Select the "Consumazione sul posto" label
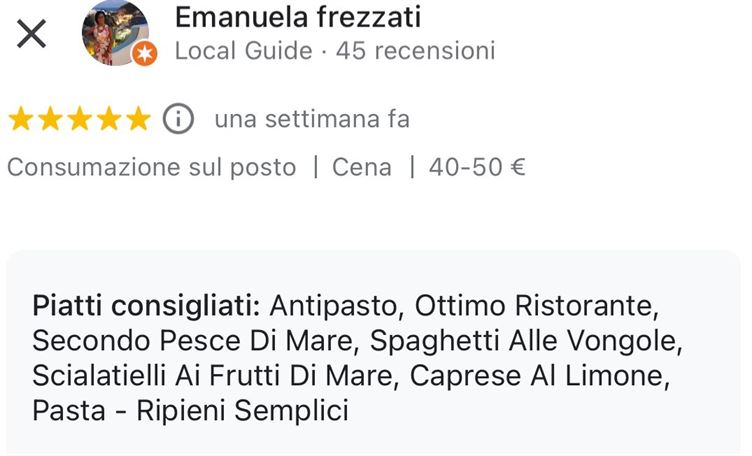The width and height of the screenshot is (752, 456). point(151,167)
